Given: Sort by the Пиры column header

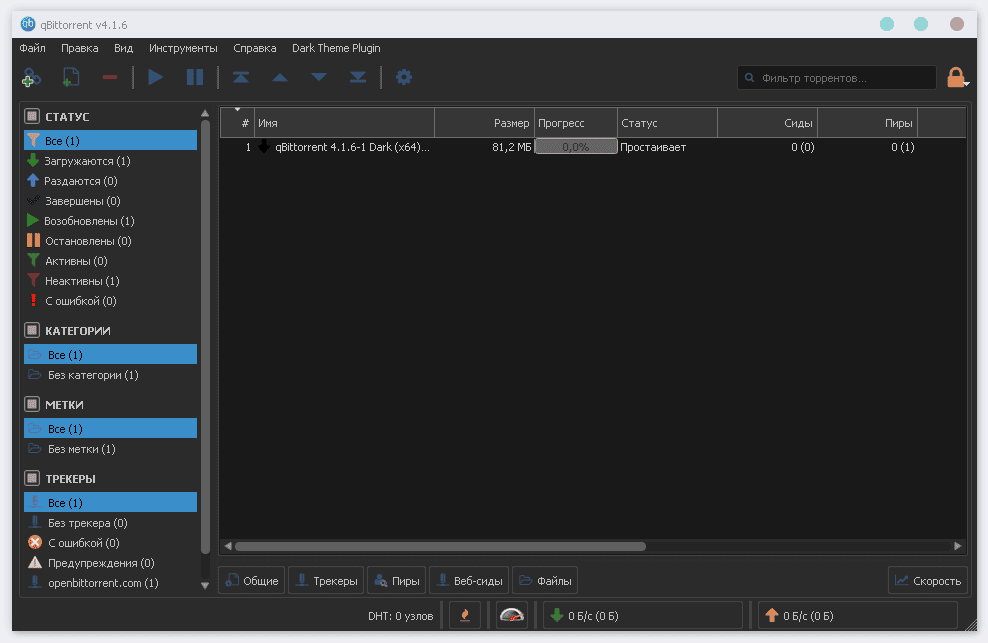Looking at the screenshot, I should tap(868, 123).
